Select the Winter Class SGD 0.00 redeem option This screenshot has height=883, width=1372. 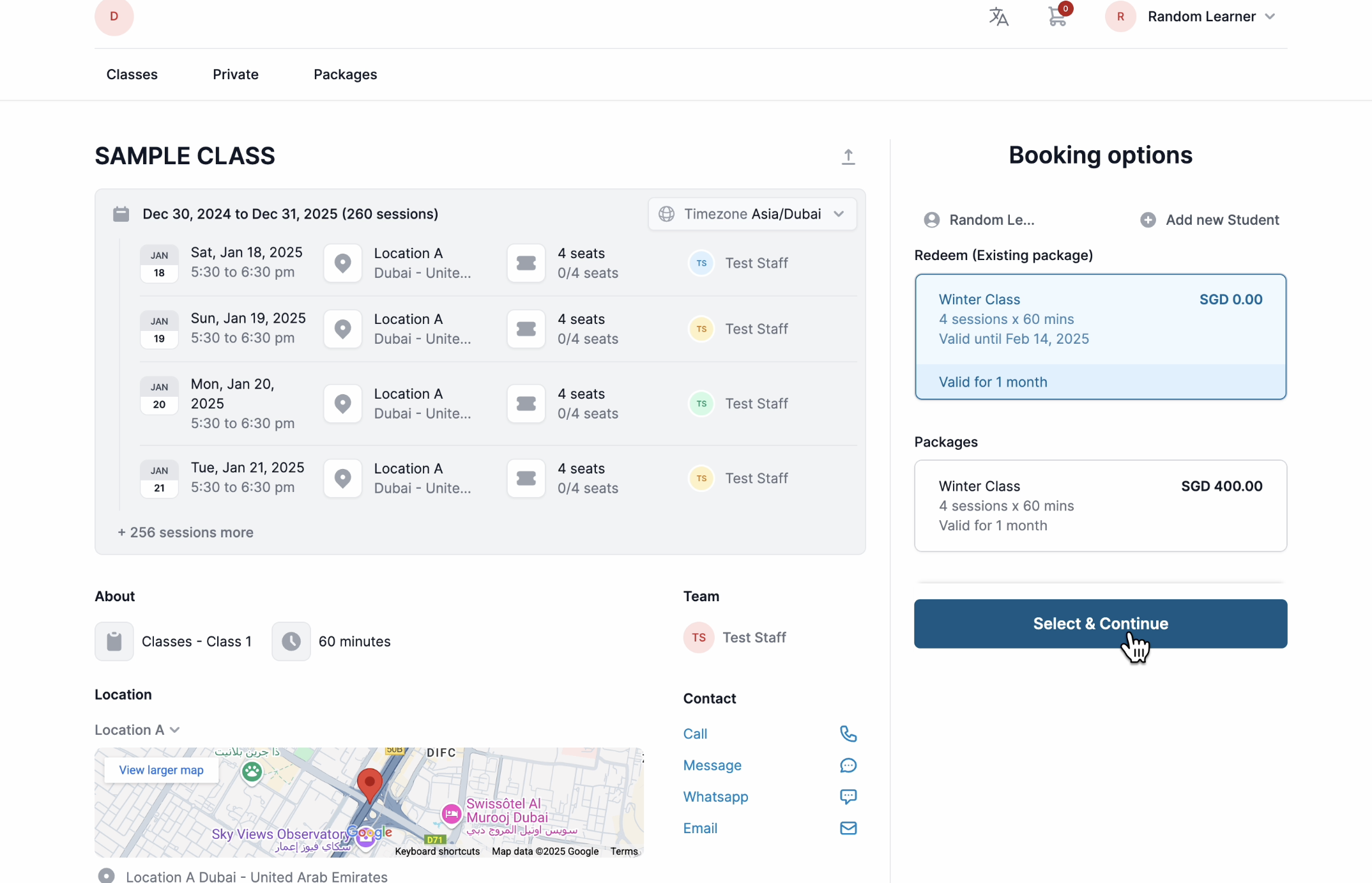[x=1100, y=337]
